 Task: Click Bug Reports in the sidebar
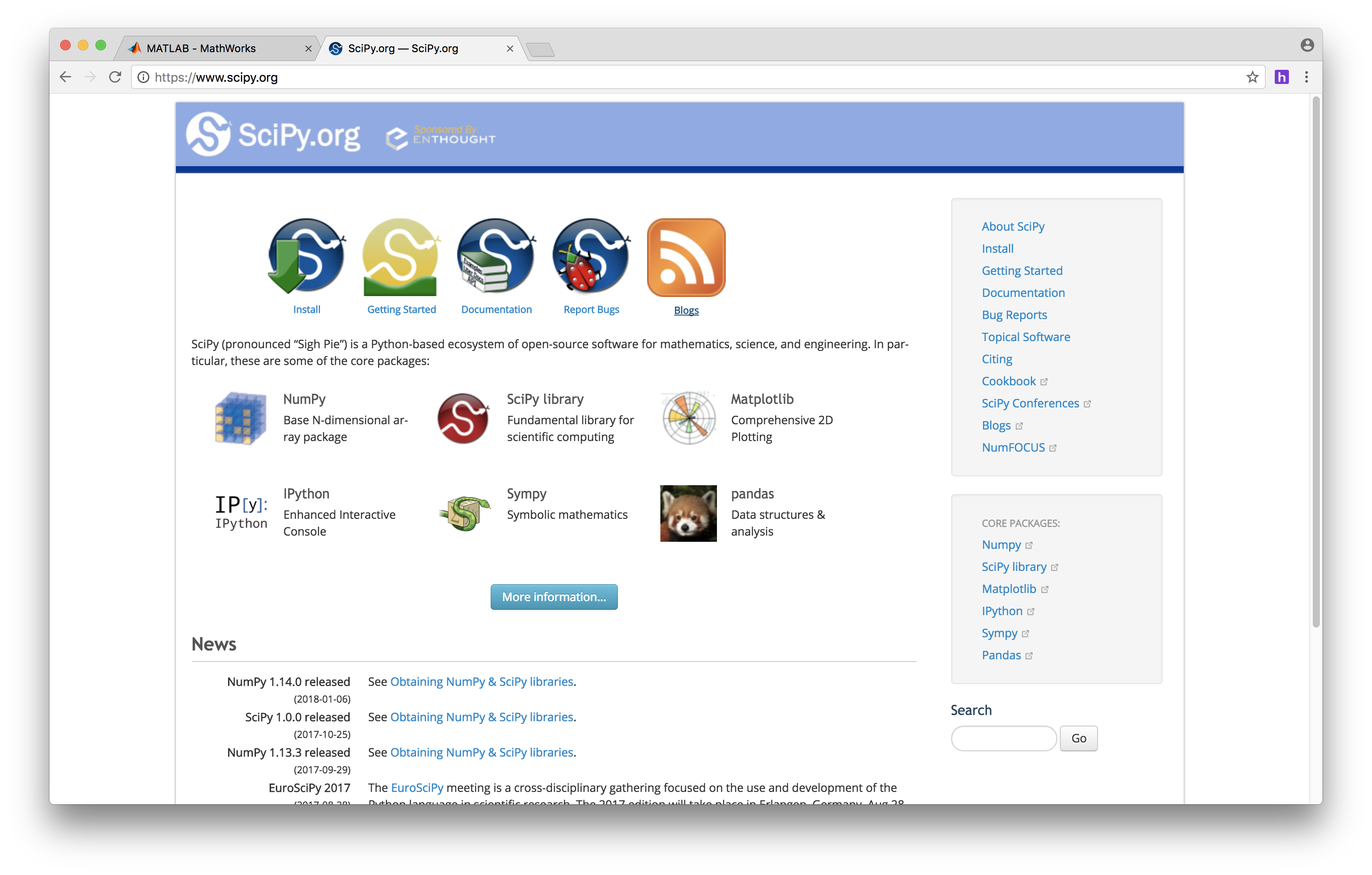tap(1014, 315)
